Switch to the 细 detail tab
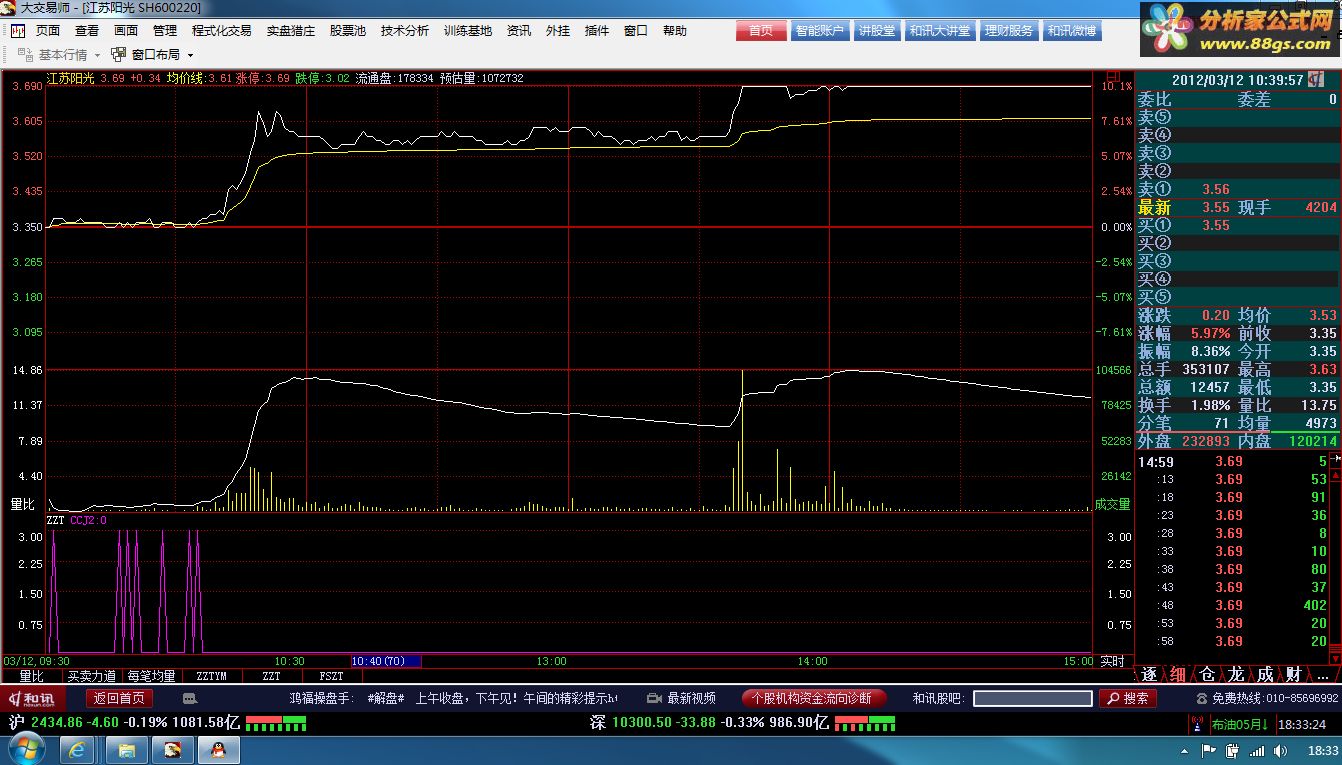The image size is (1342, 765). pyautogui.click(x=1178, y=675)
